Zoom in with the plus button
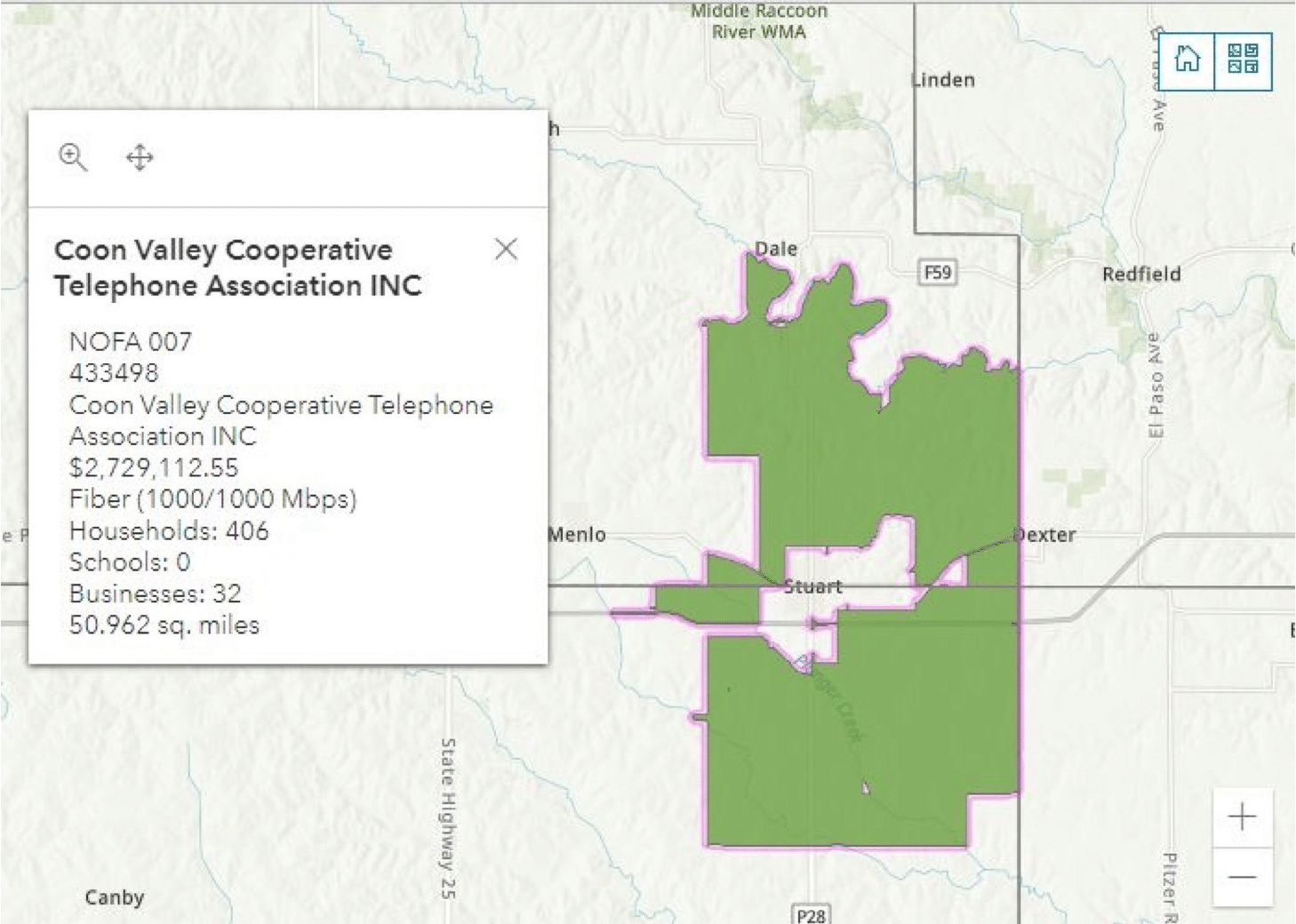 click(1242, 816)
